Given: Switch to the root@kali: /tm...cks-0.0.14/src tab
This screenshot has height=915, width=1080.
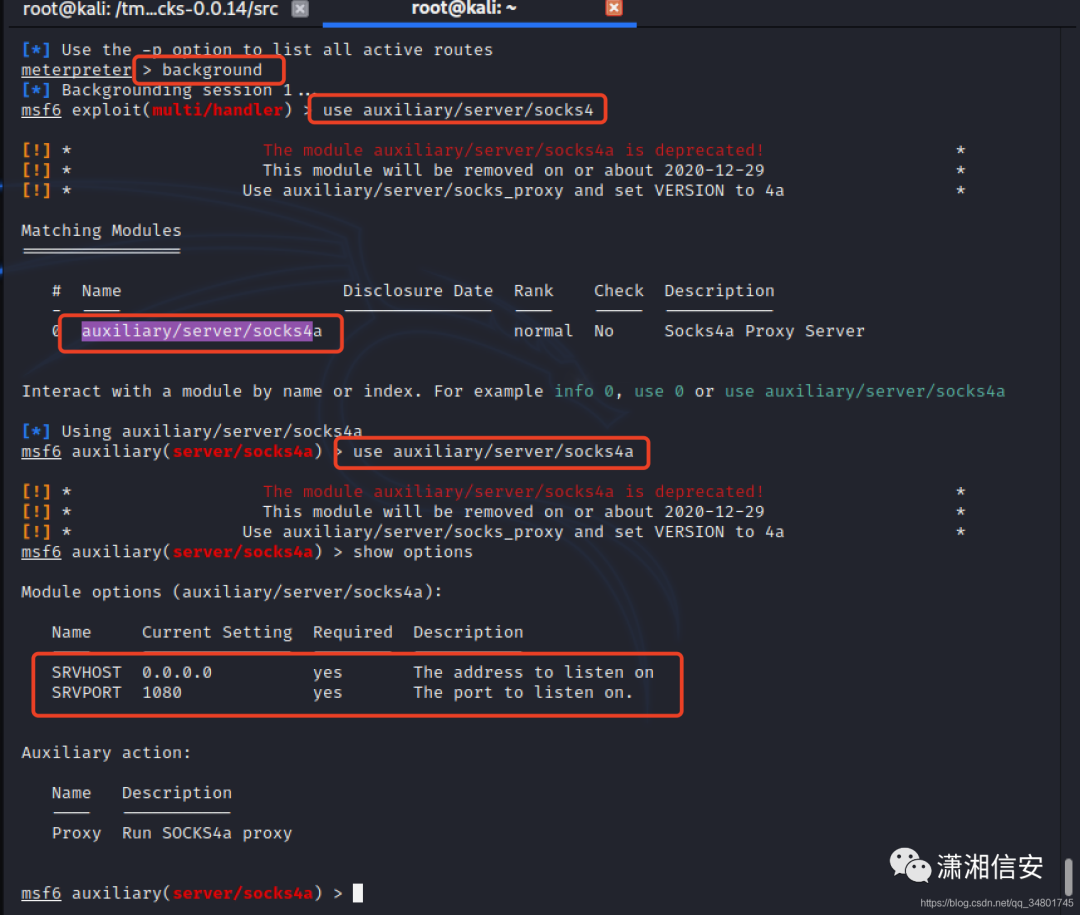Looking at the screenshot, I should pyautogui.click(x=150, y=9).
